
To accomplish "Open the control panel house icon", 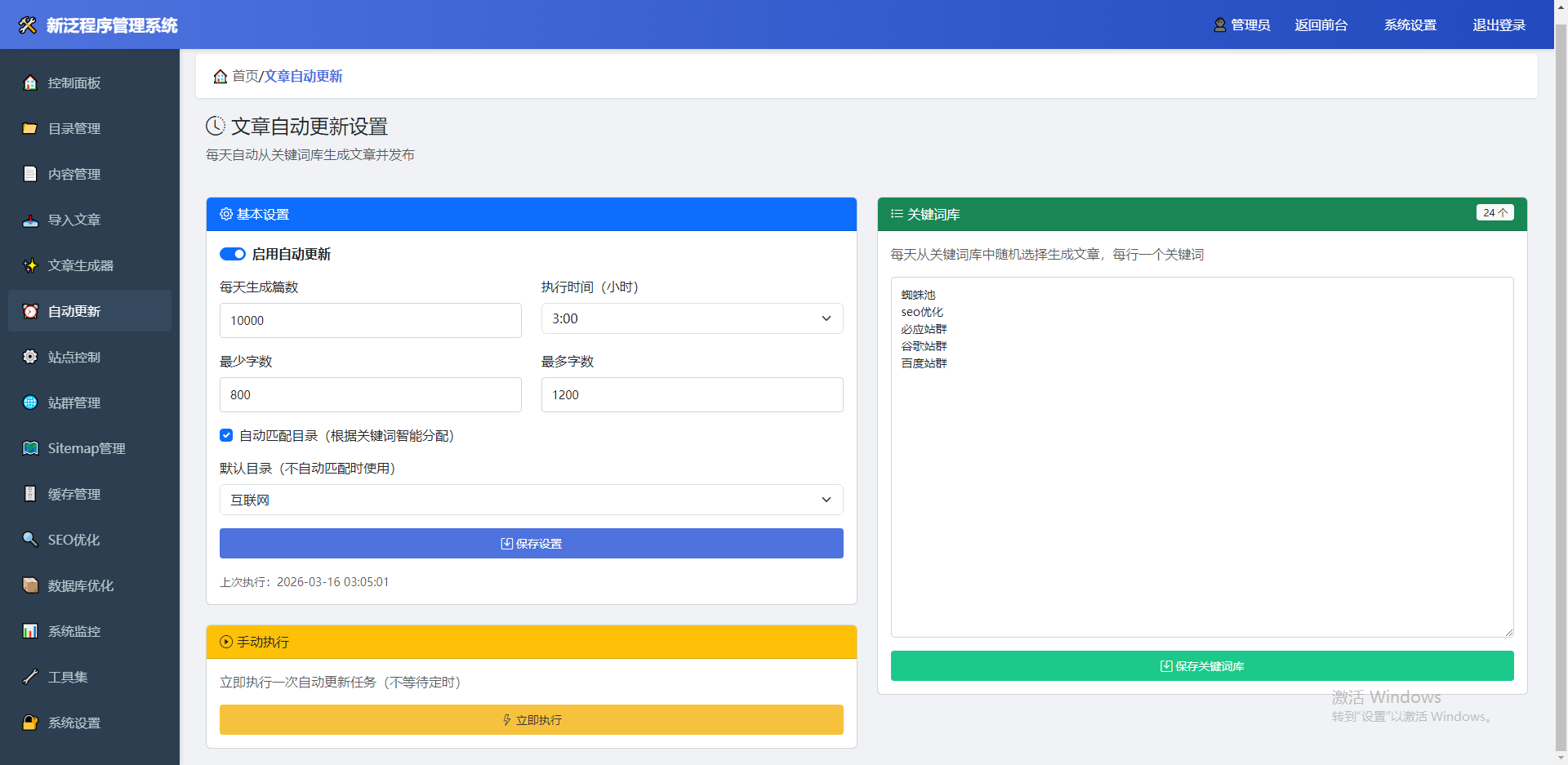I will pos(30,82).
